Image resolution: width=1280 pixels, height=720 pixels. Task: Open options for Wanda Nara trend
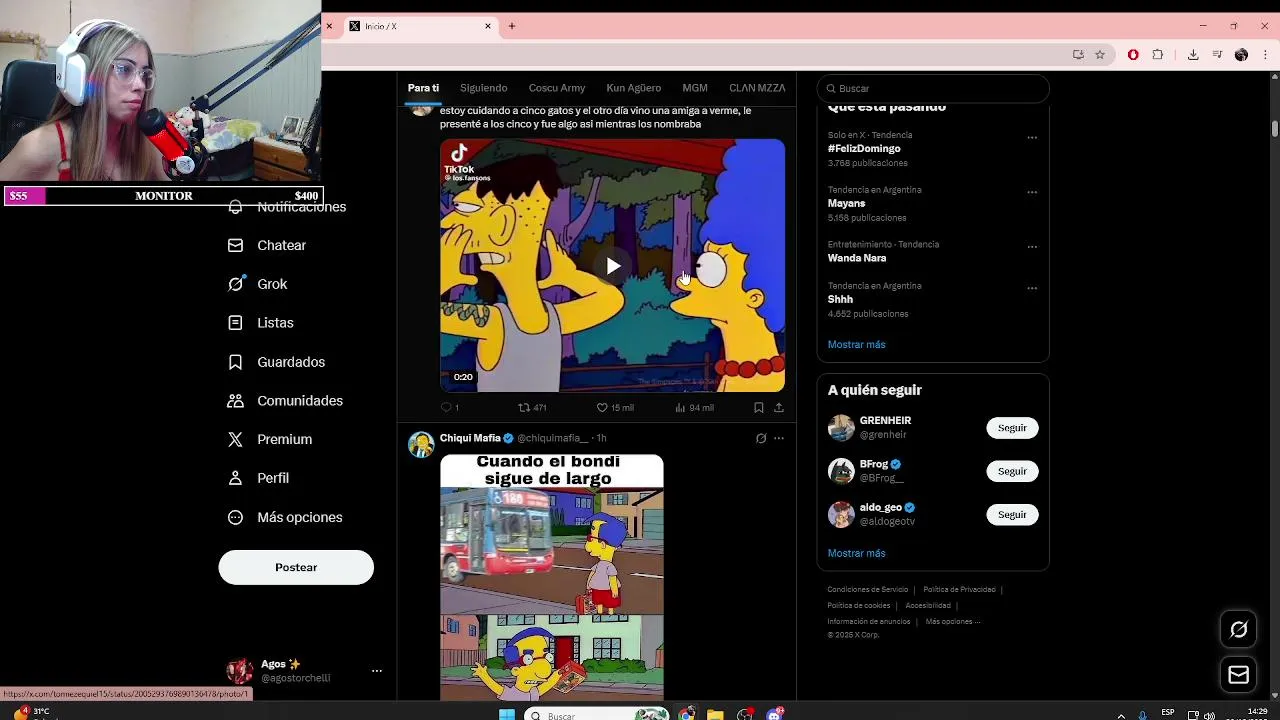tap(1032, 247)
